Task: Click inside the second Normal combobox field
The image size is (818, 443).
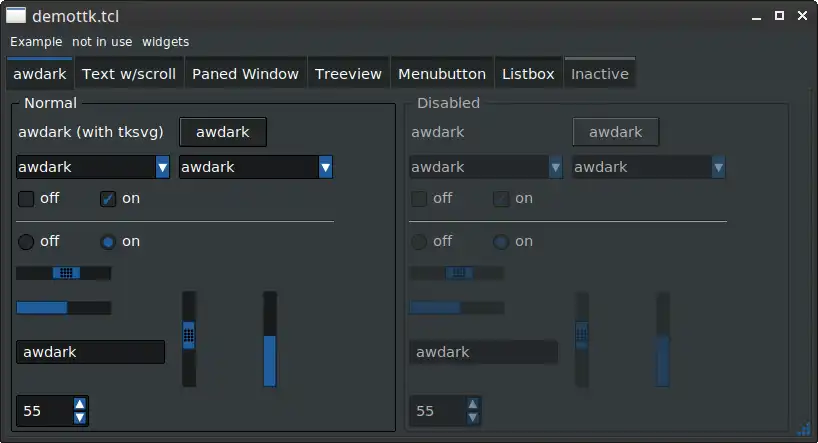Action: tap(249, 167)
